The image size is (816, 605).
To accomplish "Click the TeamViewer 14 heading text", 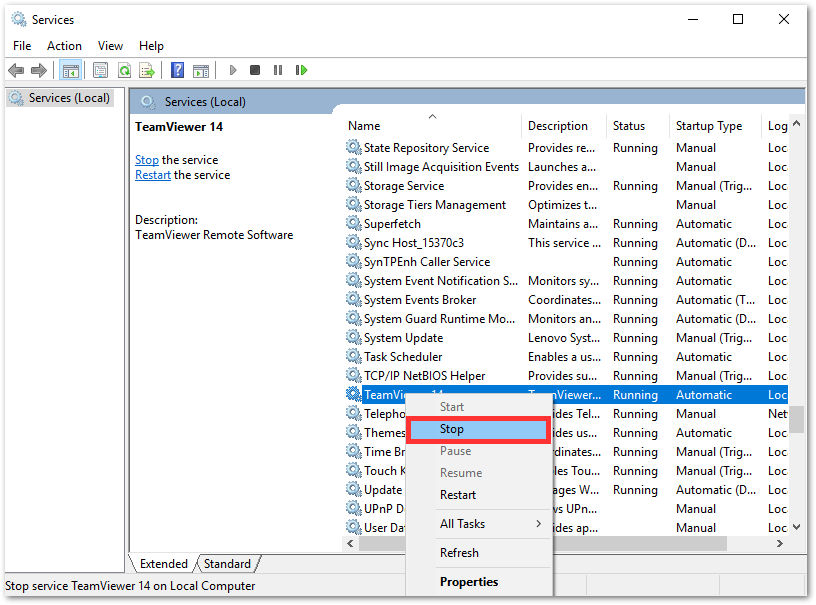I will click(178, 127).
